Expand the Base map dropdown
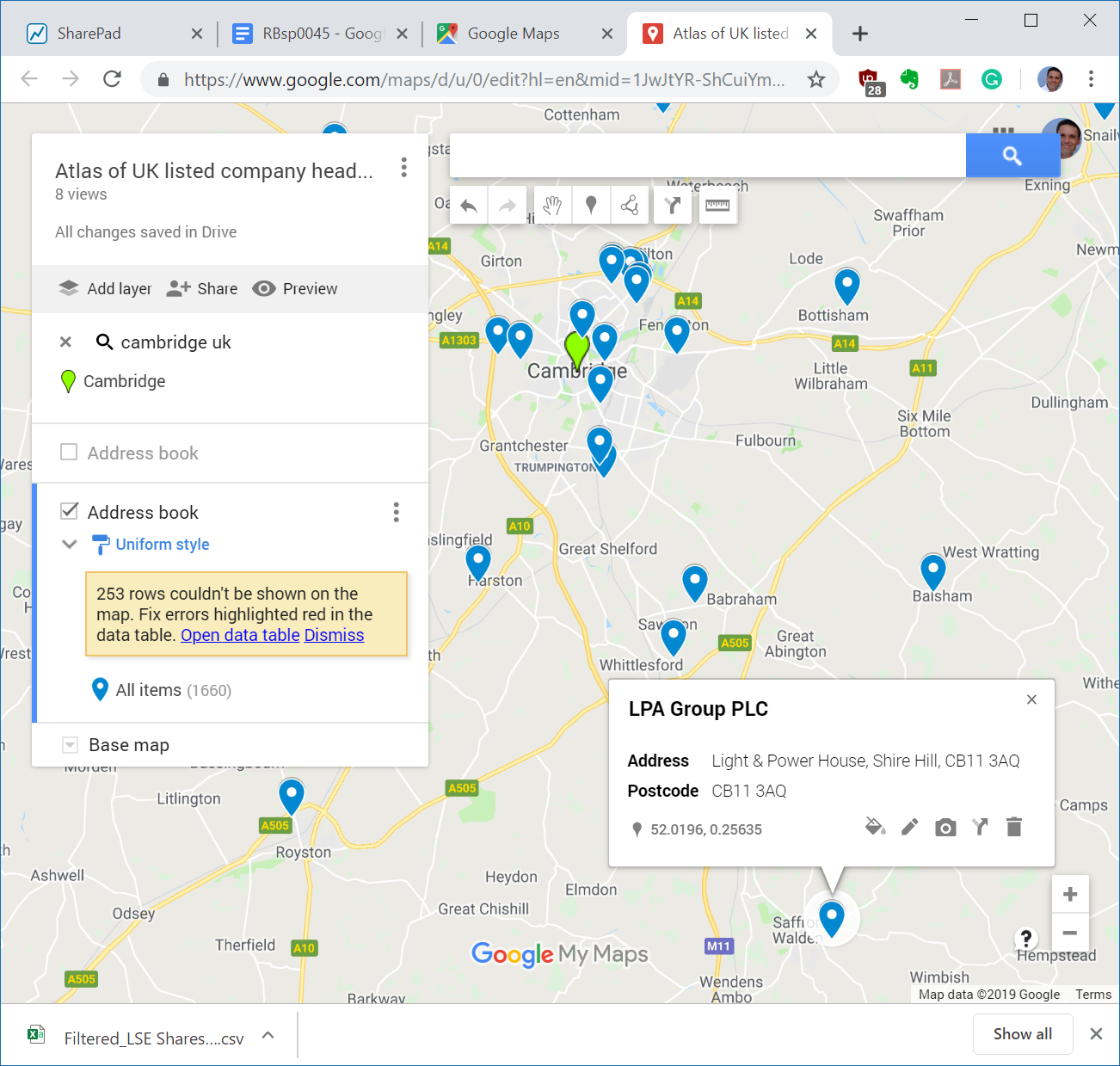Screen dimensions: 1120x1066 pyautogui.click(x=71, y=745)
